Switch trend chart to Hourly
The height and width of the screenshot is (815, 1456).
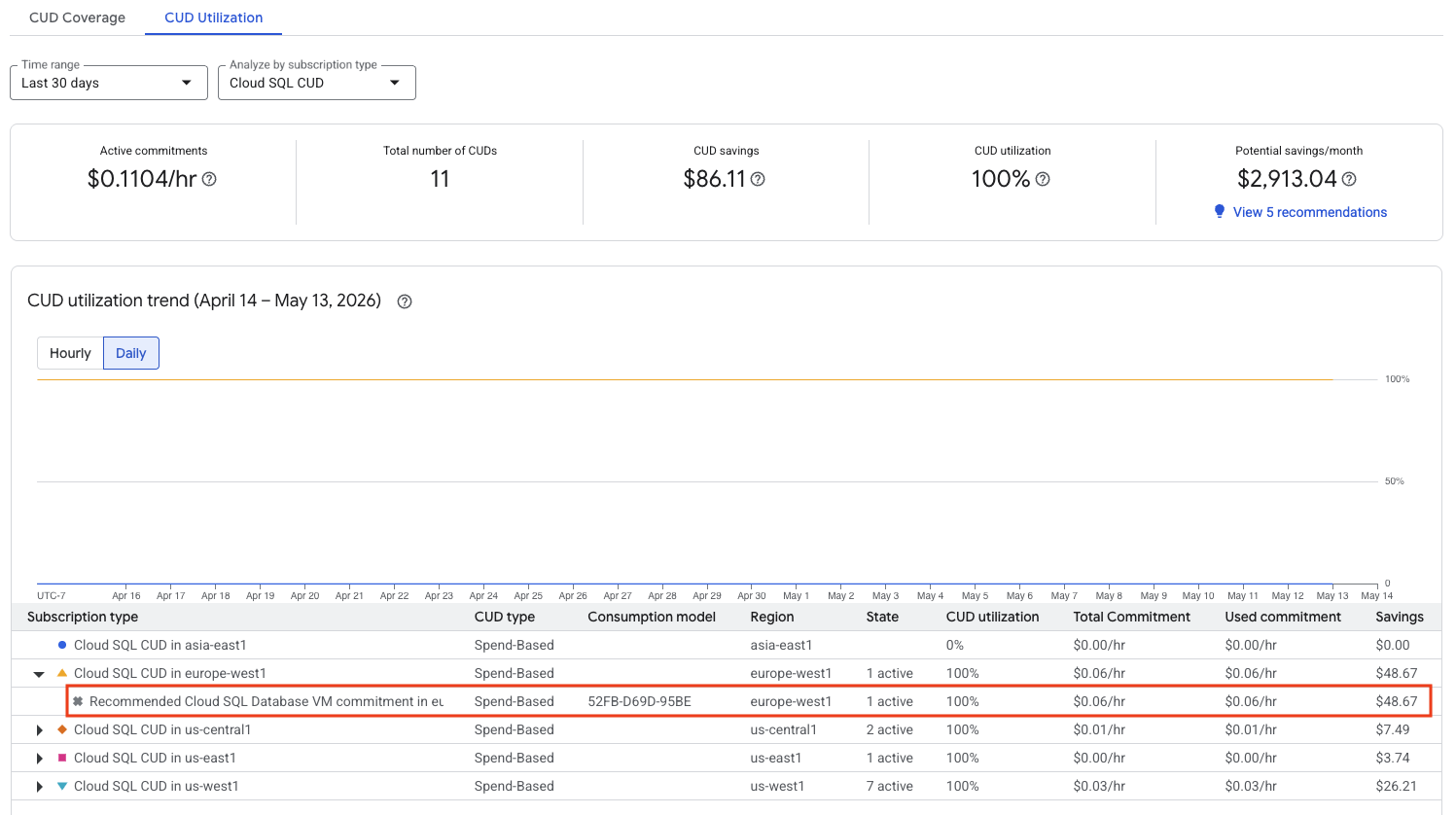tap(70, 353)
